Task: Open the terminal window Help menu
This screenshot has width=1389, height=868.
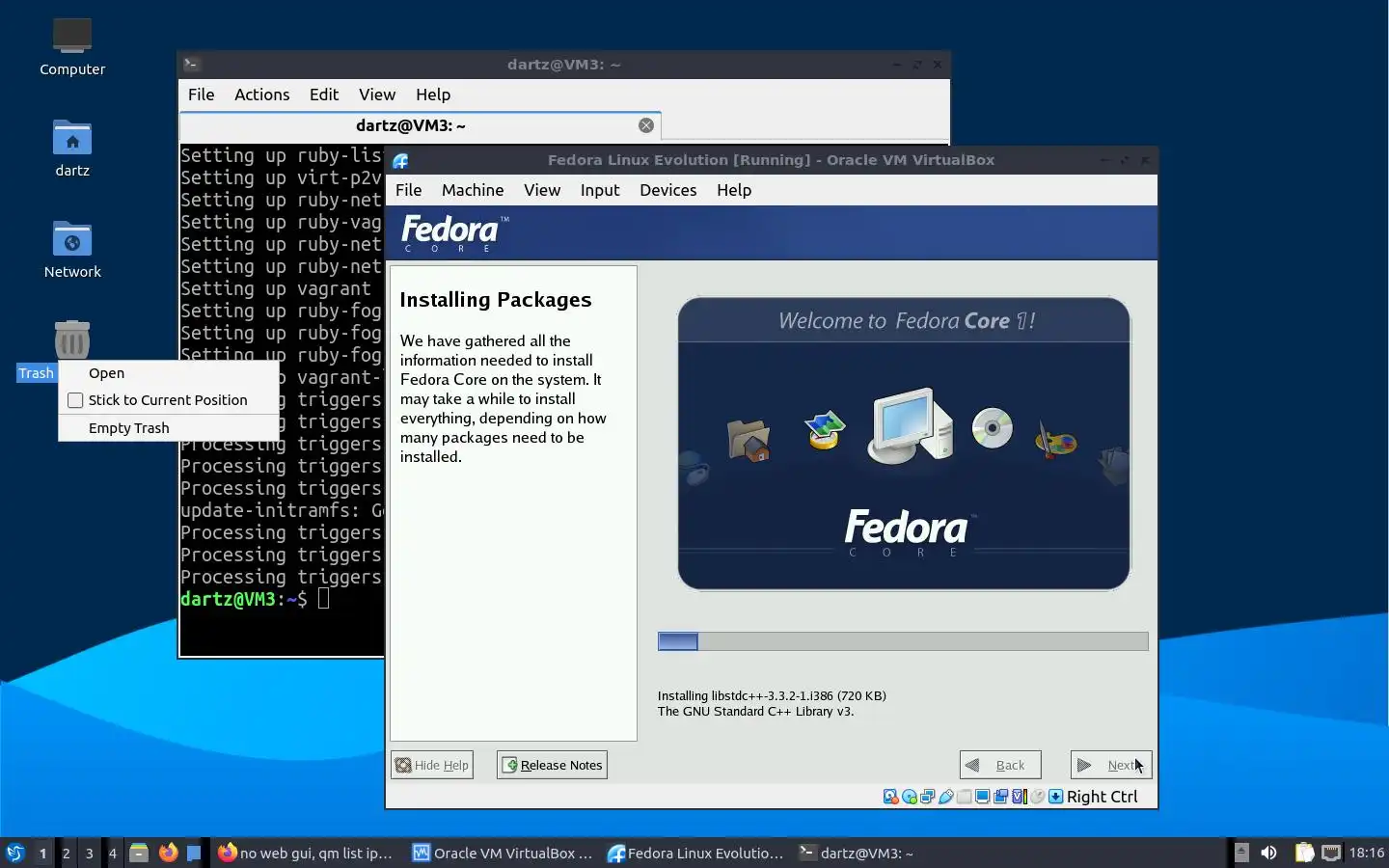Action: [x=433, y=95]
